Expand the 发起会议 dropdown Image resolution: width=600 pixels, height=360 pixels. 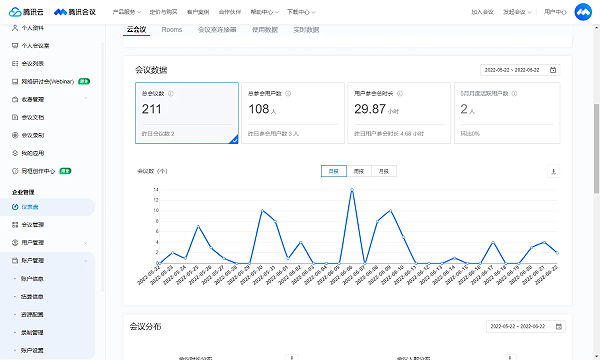coord(517,12)
